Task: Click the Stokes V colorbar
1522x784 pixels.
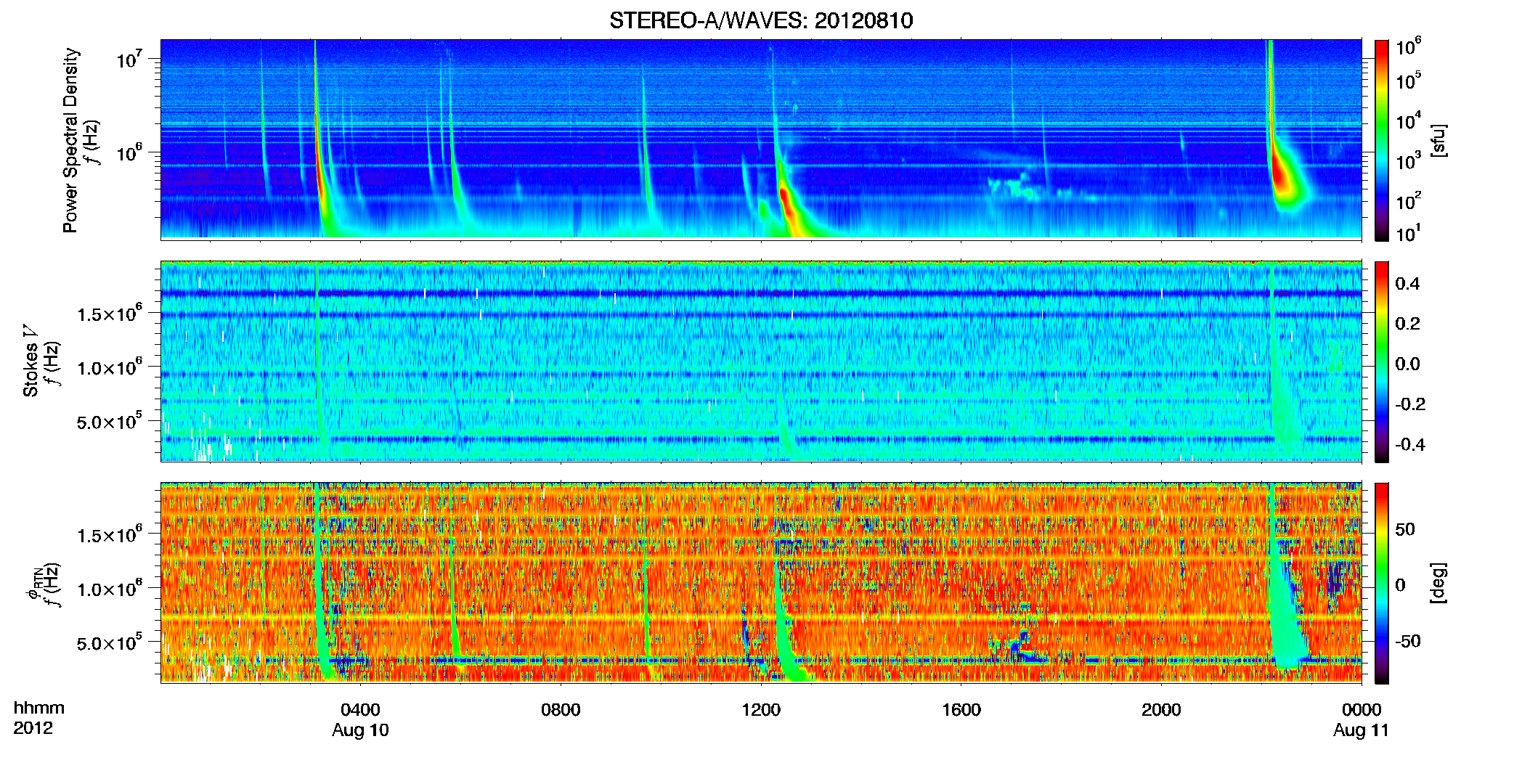Action: [1382, 362]
